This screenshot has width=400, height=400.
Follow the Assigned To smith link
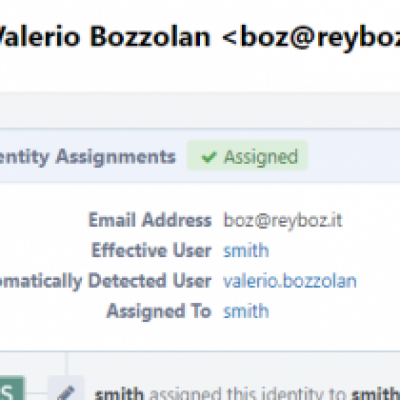click(246, 311)
